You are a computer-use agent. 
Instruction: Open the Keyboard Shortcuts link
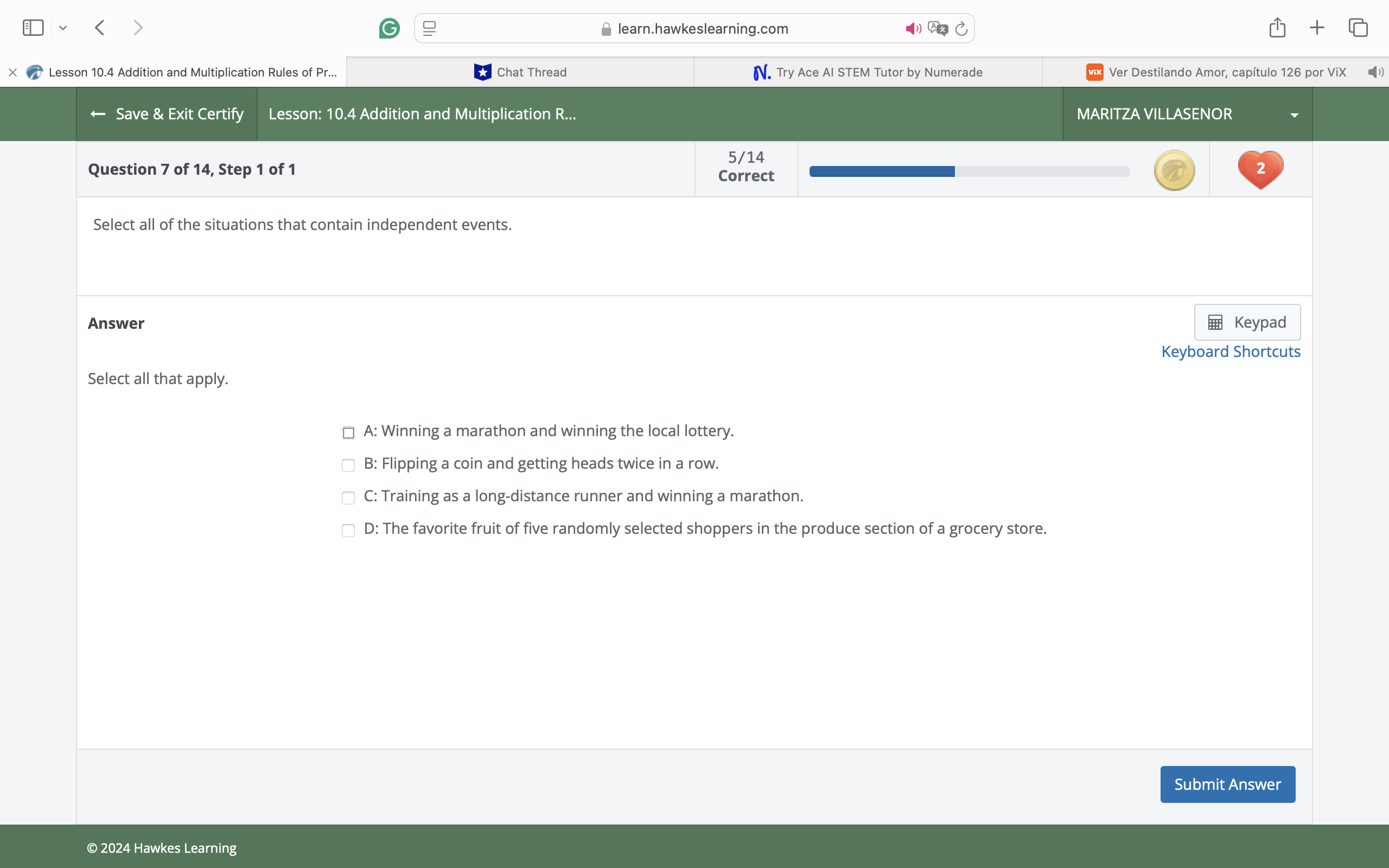tap(1231, 352)
